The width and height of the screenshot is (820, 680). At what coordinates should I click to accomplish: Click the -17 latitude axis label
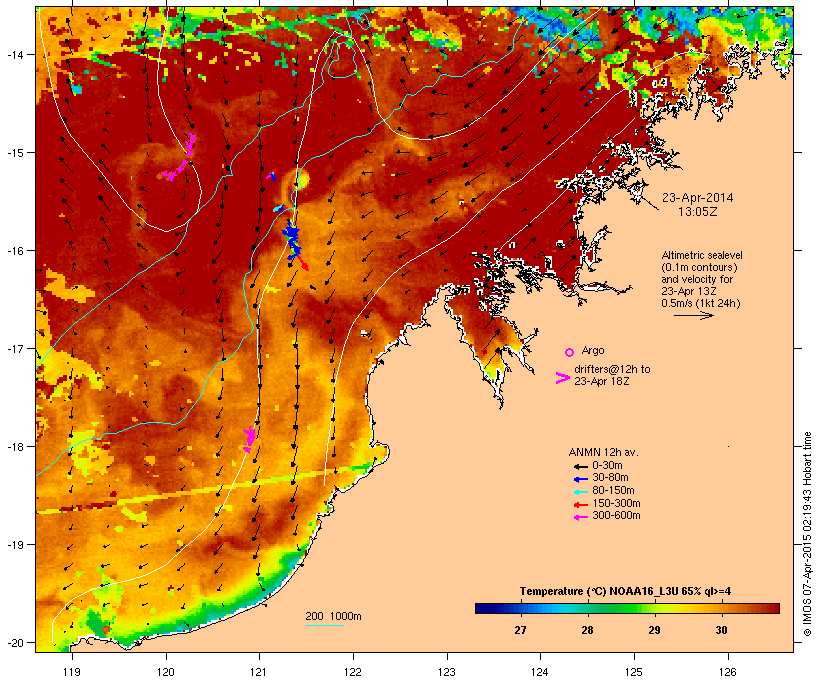(14, 349)
